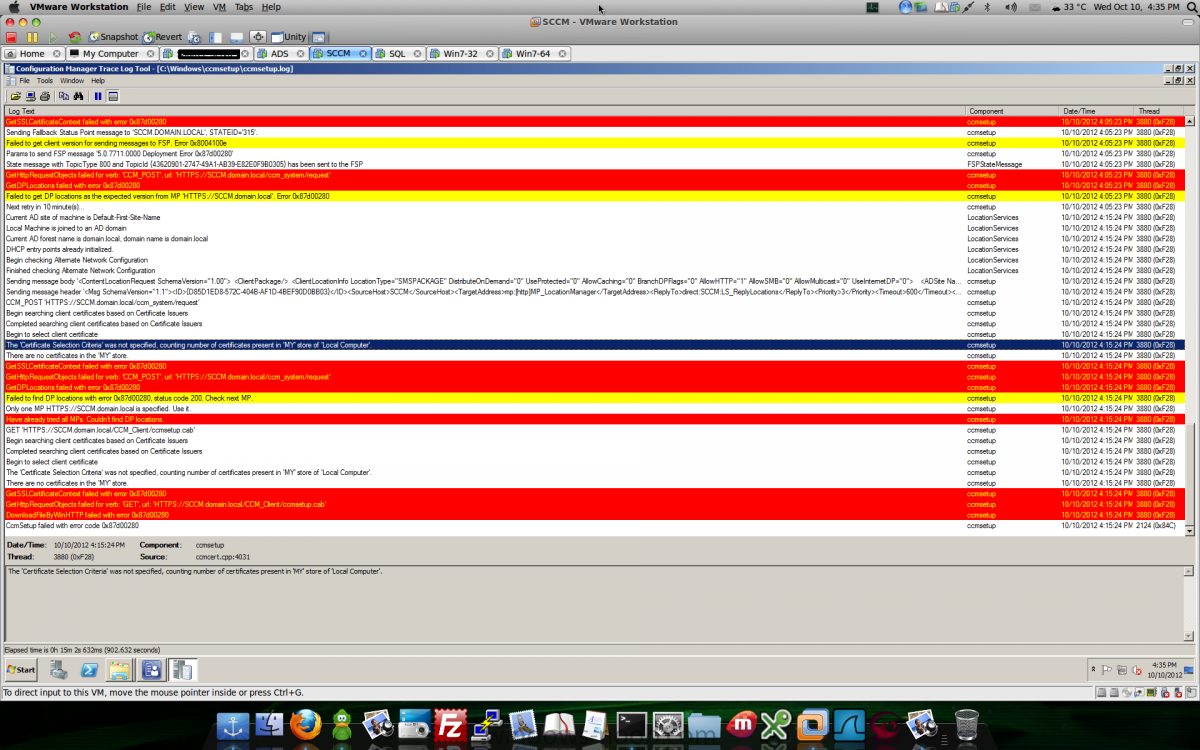Open Trace Log Tool Help menu
Image resolution: width=1200 pixels, height=750 pixels.
click(98, 81)
